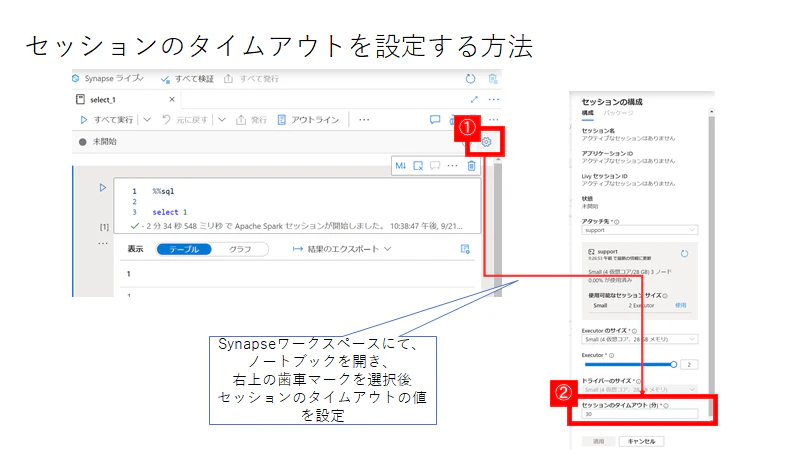Open the 結果のエクスポート dropdown
This screenshot has width=800, height=450.
point(342,249)
